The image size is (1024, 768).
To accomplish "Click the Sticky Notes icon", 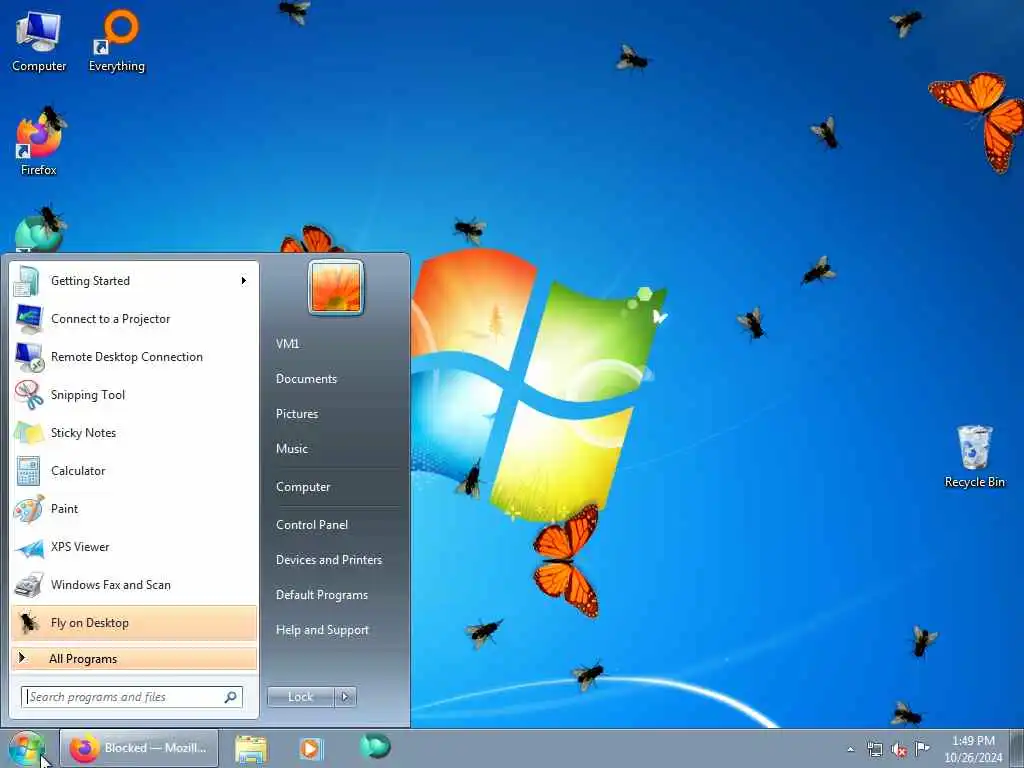I will pyautogui.click(x=29, y=432).
